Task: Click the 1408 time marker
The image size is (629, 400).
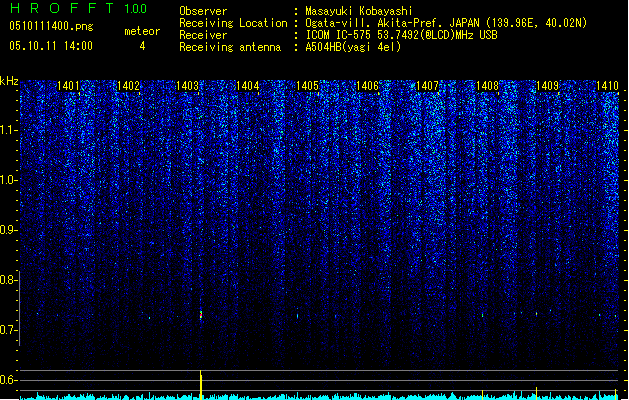Action: pos(487,86)
